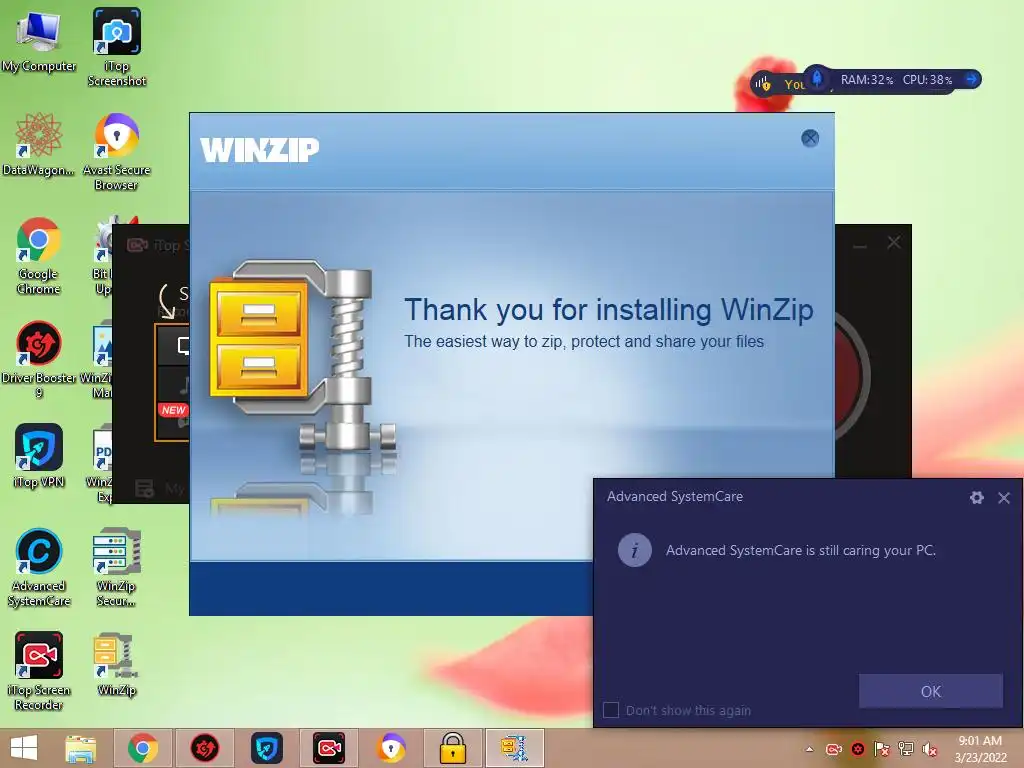Open the taskbar clock showing 9:01 AM
The width and height of the screenshot is (1024, 768).
[980, 749]
